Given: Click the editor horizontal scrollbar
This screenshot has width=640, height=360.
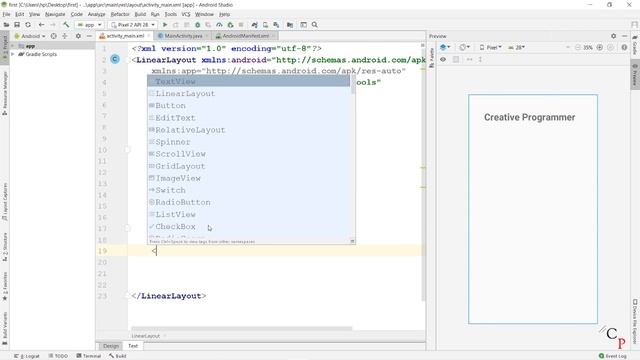Looking at the screenshot, I should coord(242,328).
